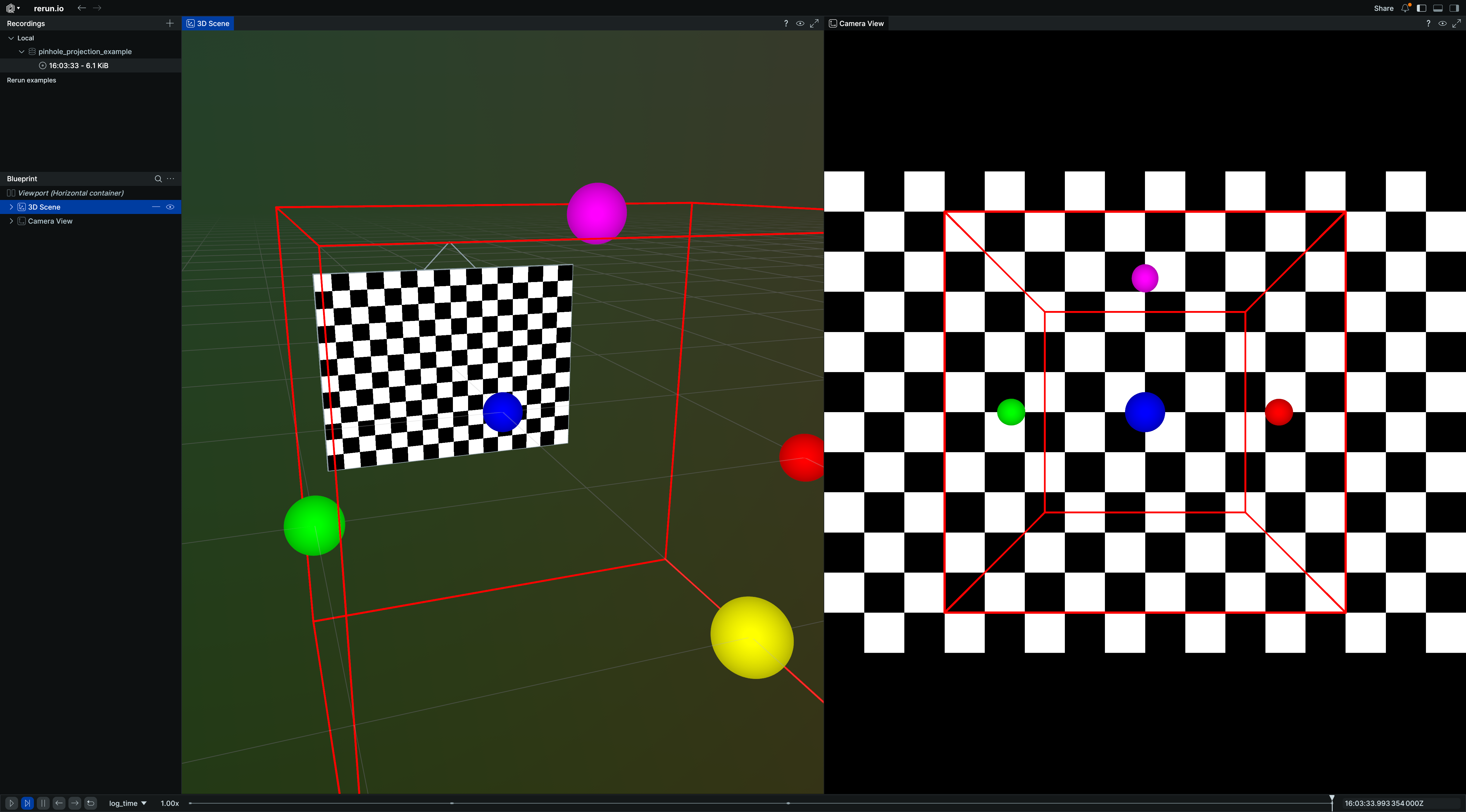
Task: Open help for Camera View
Action: pos(1428,23)
